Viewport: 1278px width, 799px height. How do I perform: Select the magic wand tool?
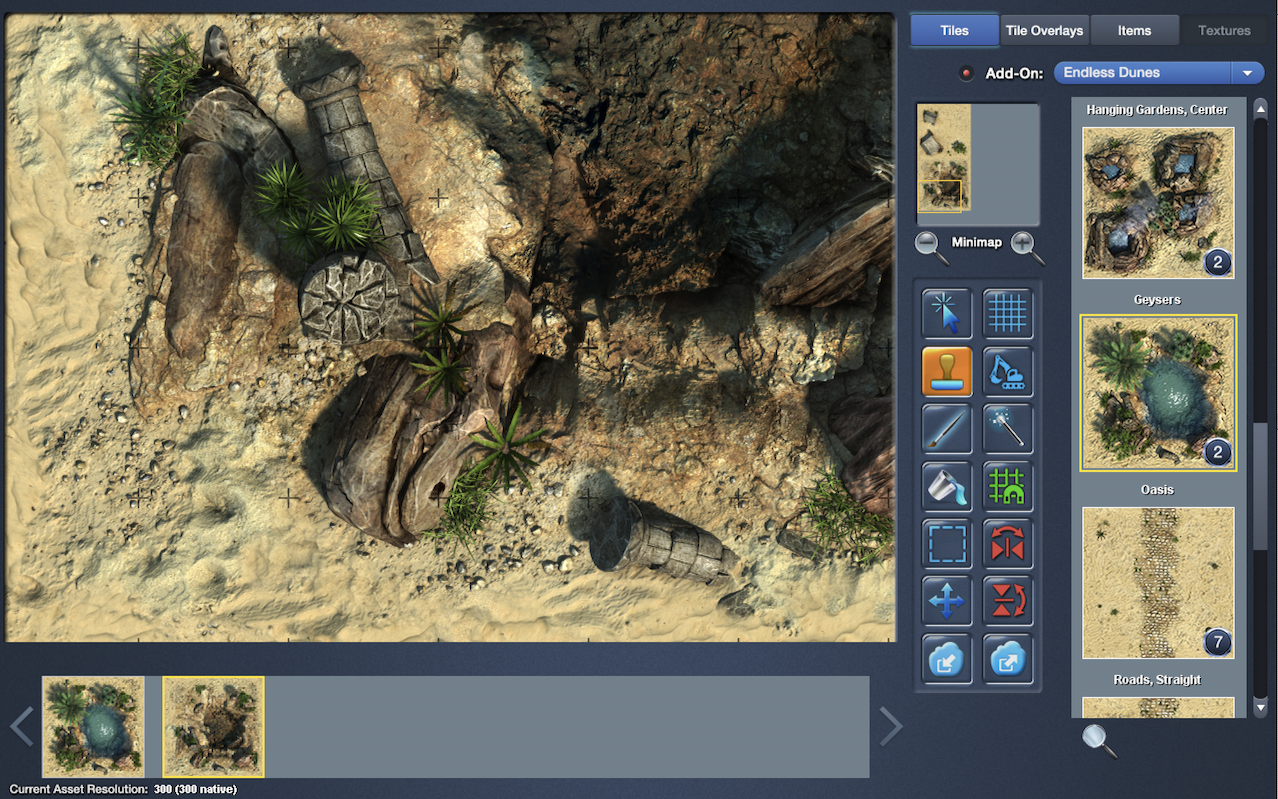(1008, 429)
